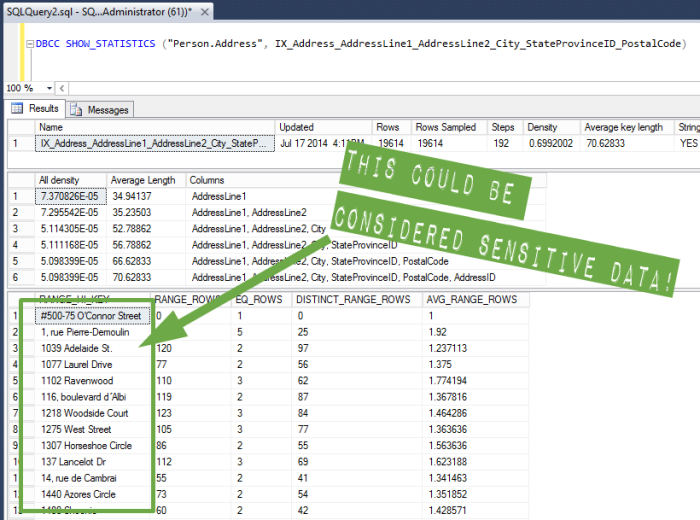Click the EQ_ROWS column header
The height and width of the screenshot is (520, 700).
click(261, 300)
